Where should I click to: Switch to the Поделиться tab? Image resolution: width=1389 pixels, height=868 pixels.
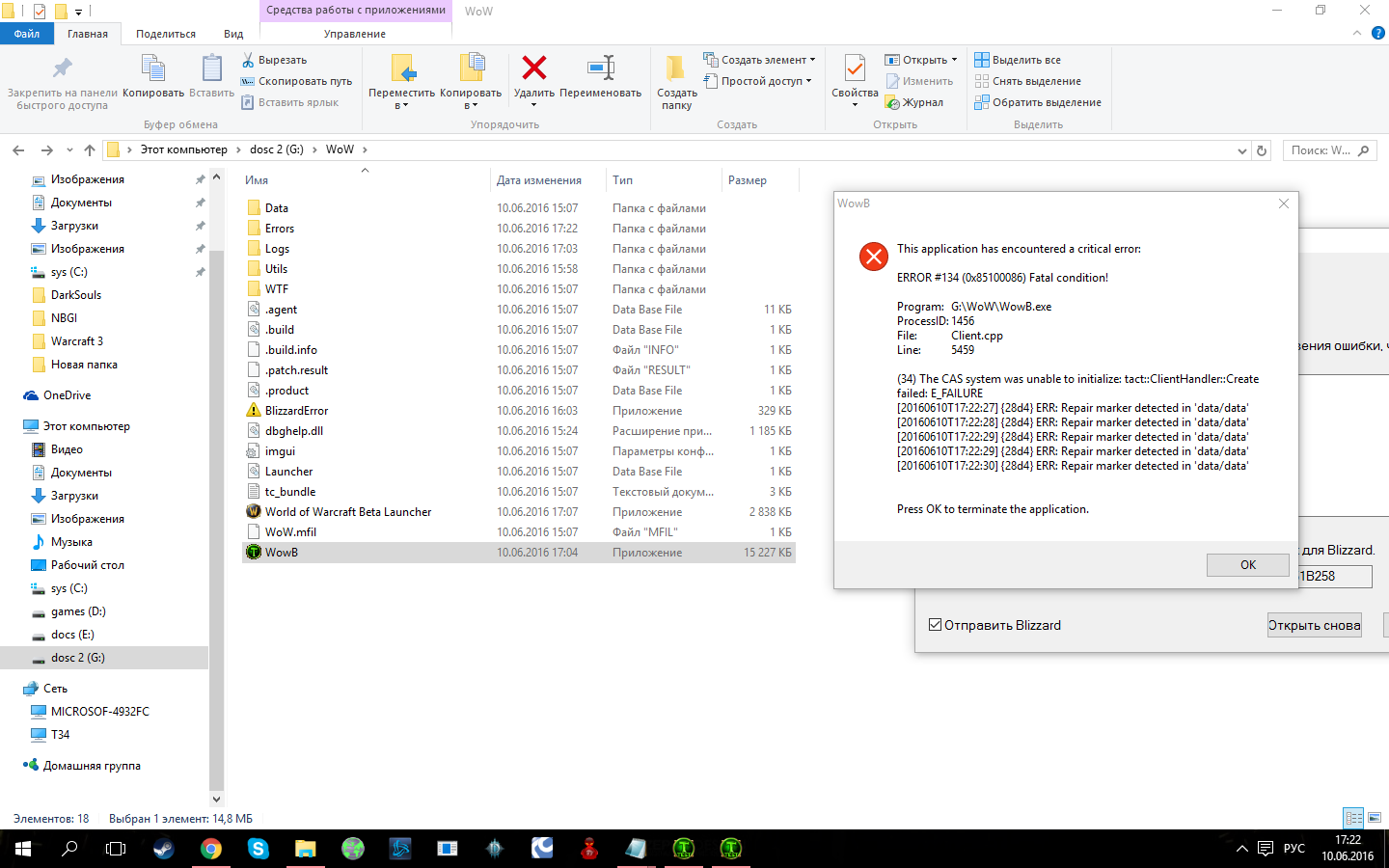(166, 34)
